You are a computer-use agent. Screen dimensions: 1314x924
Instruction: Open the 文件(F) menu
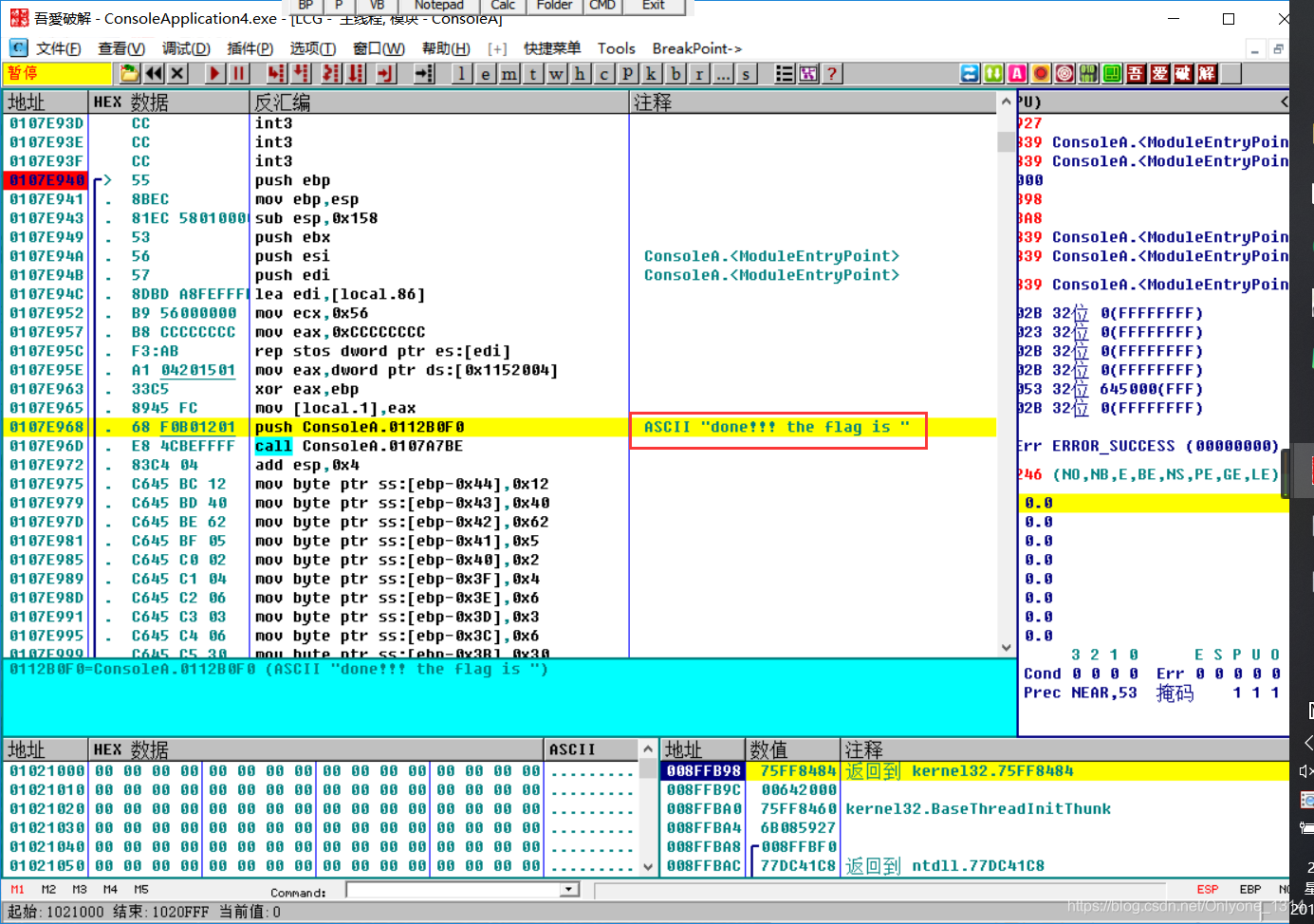(58, 48)
